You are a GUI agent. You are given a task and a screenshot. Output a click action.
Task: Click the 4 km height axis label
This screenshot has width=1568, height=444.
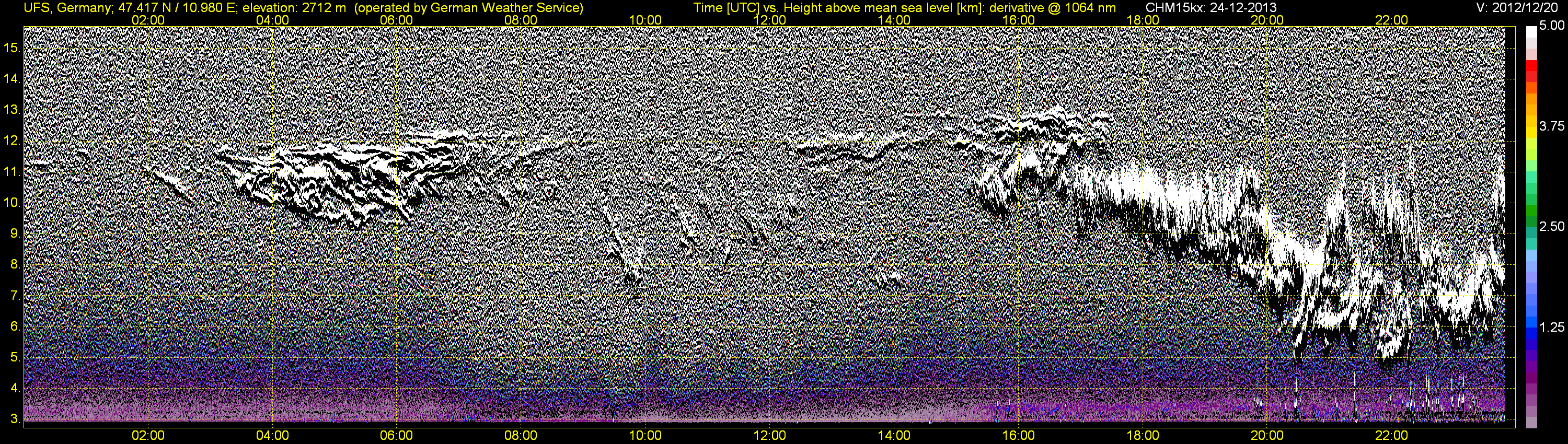point(15,389)
